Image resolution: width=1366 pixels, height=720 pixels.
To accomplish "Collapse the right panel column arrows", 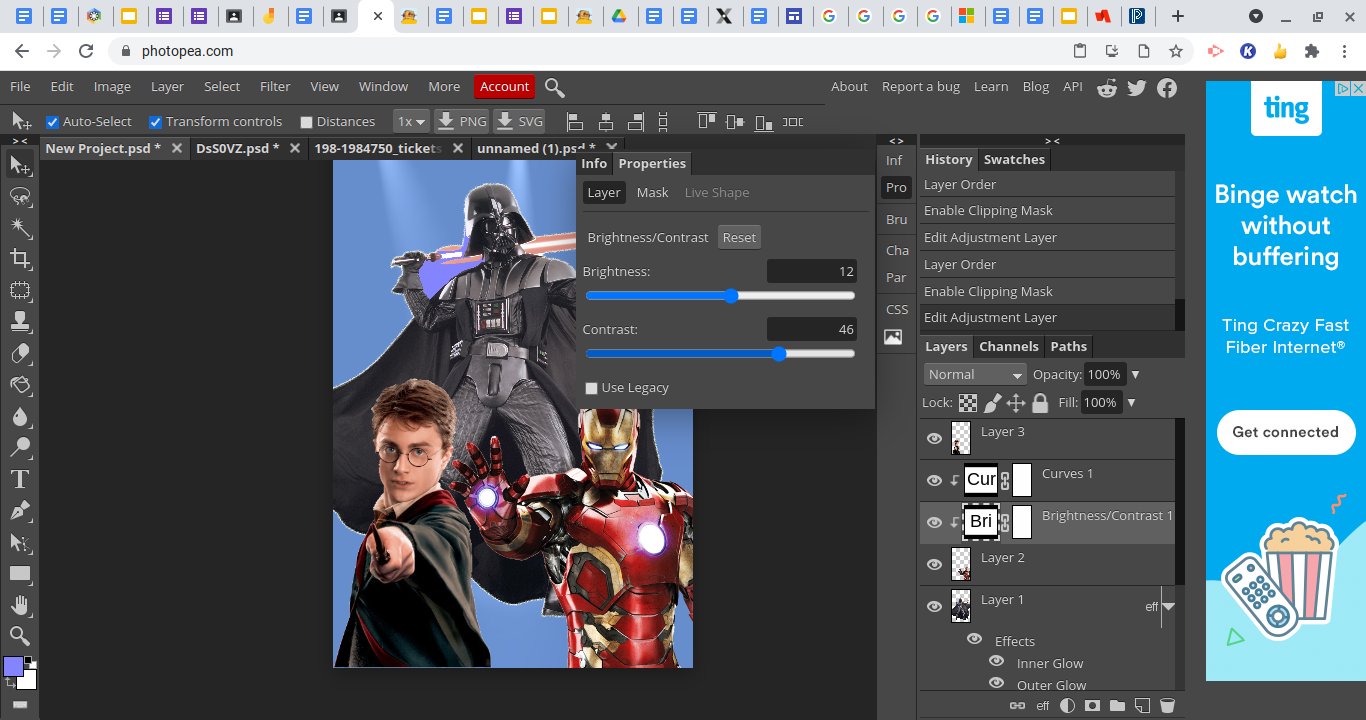I will click(x=1052, y=141).
